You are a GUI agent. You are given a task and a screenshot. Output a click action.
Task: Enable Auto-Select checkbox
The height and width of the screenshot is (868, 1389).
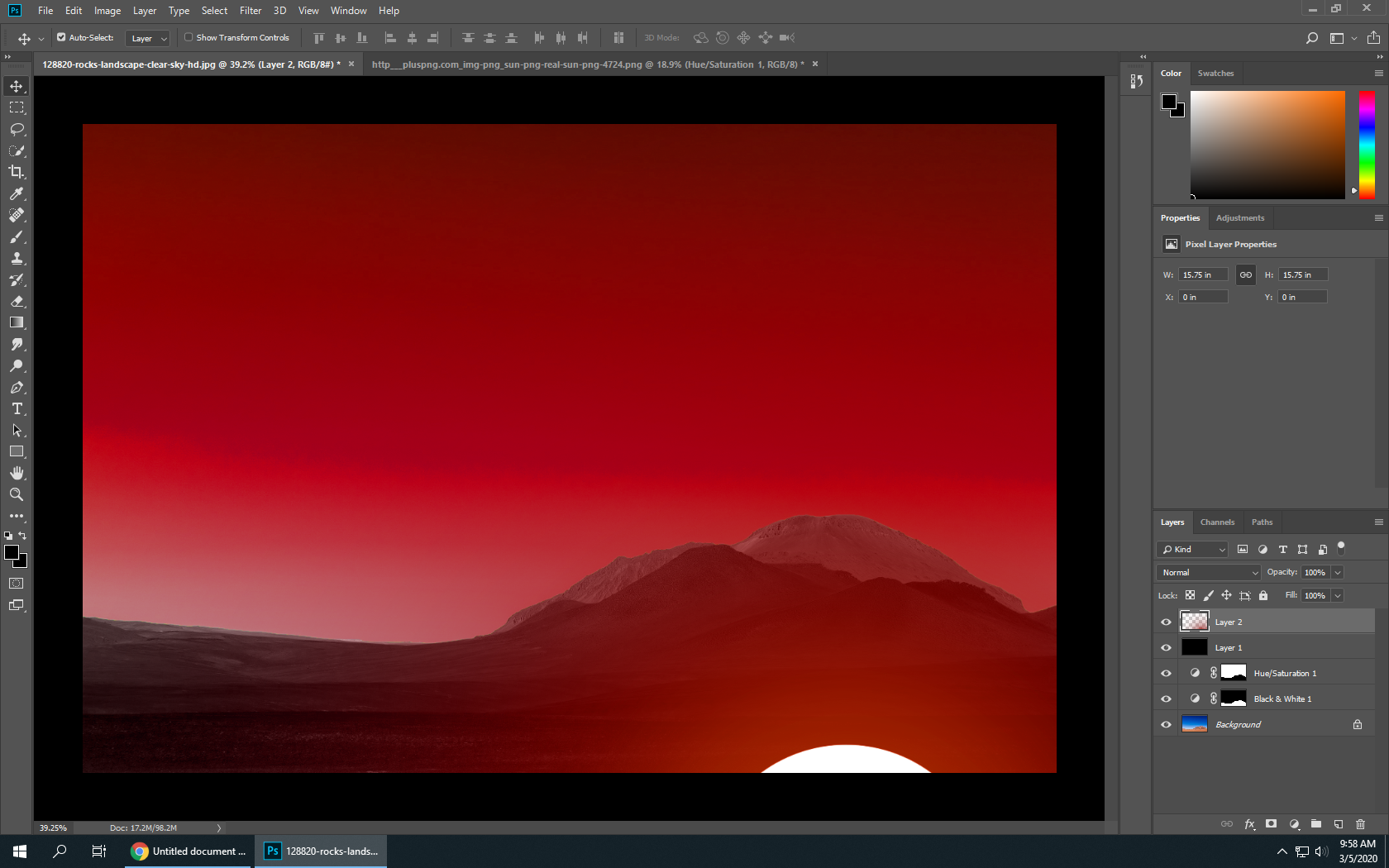pyautogui.click(x=61, y=37)
